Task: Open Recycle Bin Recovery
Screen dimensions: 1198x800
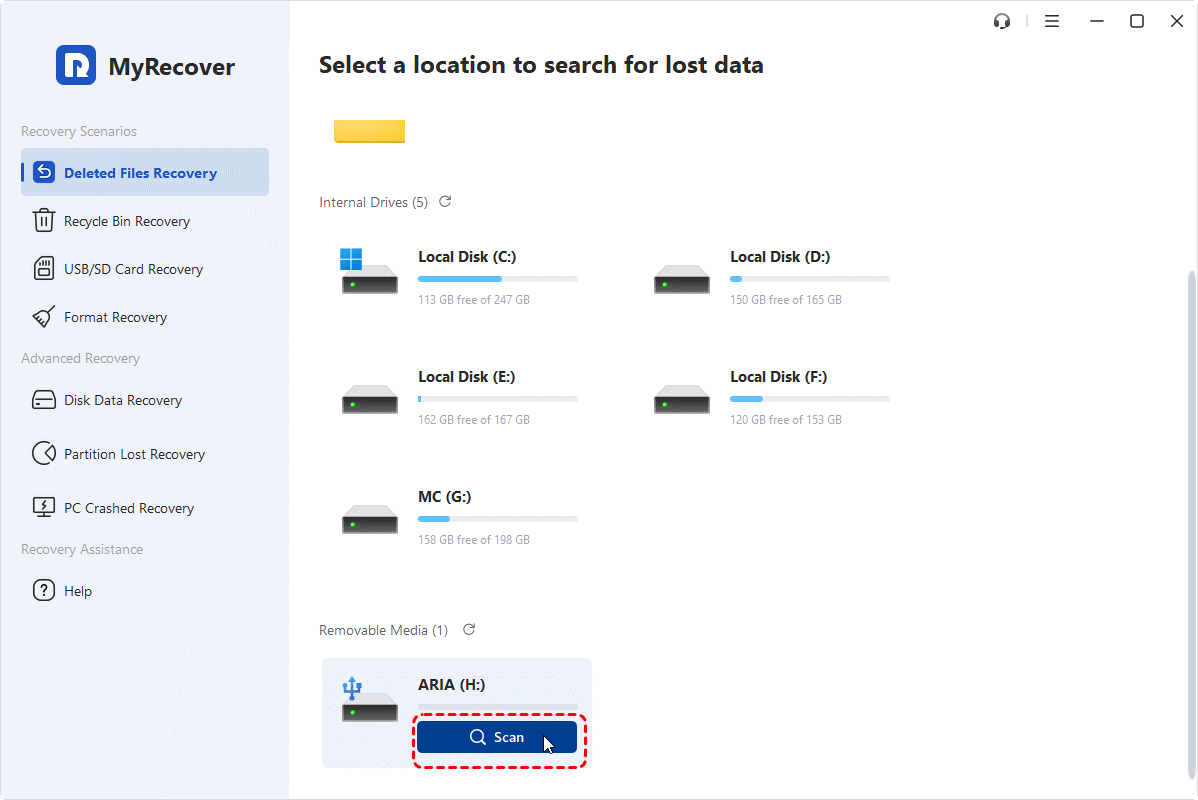Action: (x=126, y=221)
